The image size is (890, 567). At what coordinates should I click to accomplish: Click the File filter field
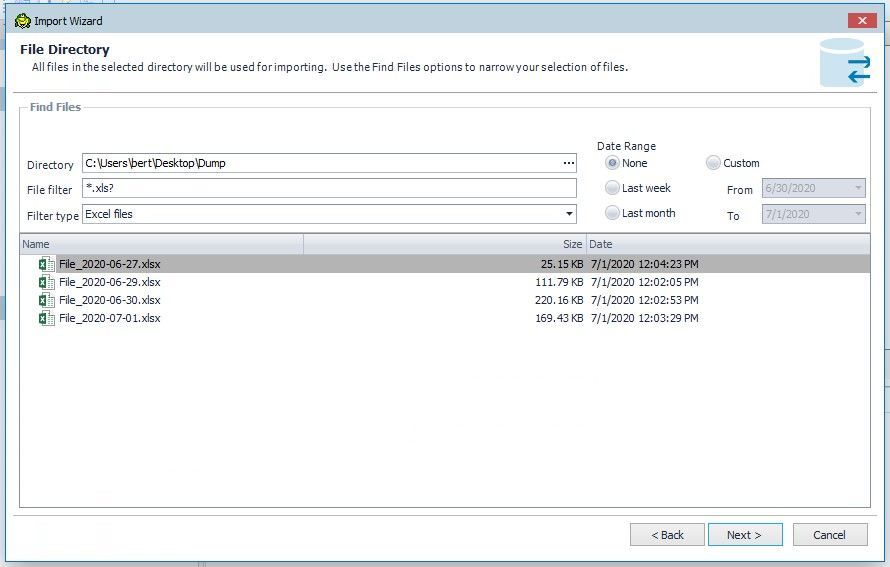tap(329, 188)
